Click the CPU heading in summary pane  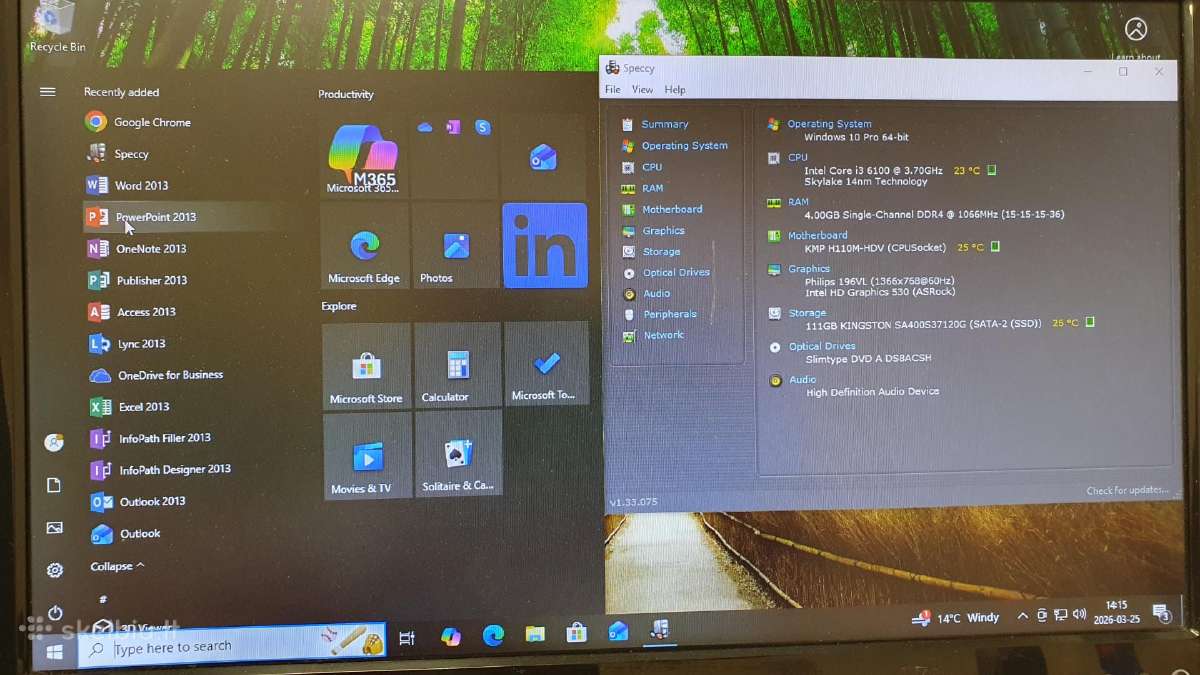click(x=797, y=157)
